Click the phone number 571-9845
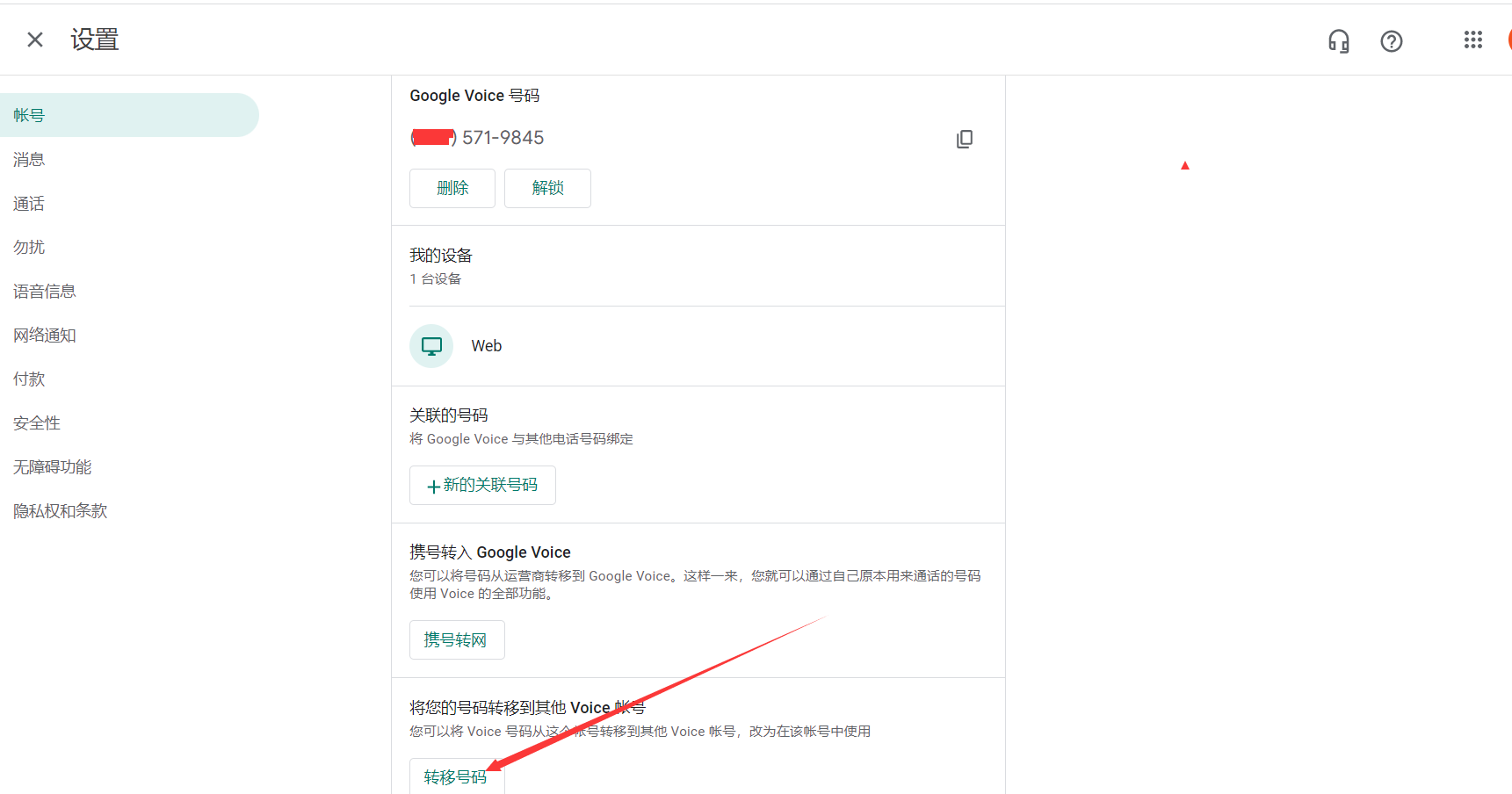1512x794 pixels. [x=503, y=138]
